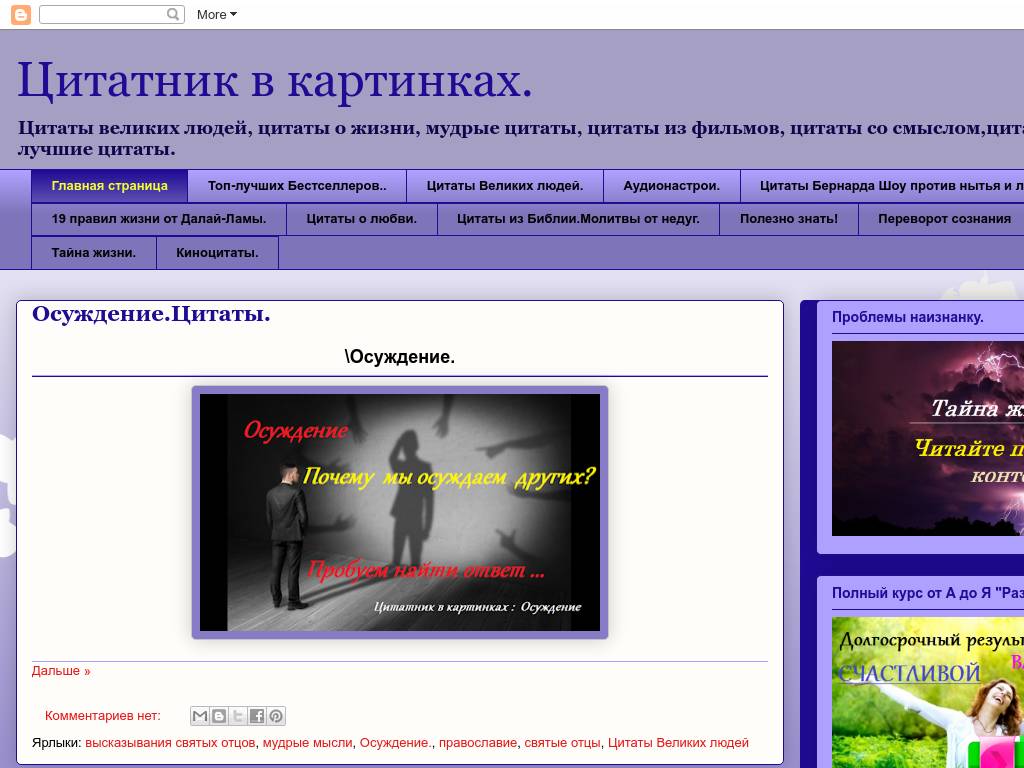Image resolution: width=1024 pixels, height=768 pixels.
Task: Switch to the Главная страница tab
Action: coord(109,185)
